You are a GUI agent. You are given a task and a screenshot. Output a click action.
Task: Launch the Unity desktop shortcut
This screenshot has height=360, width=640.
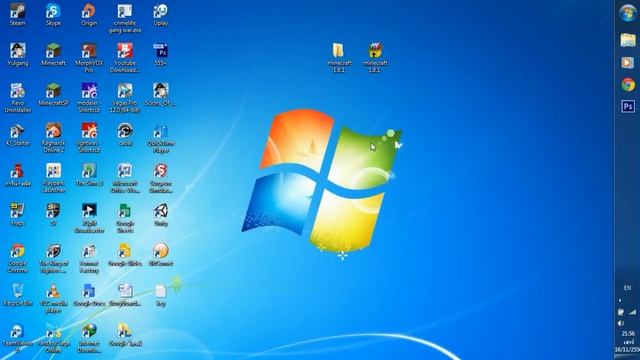(161, 214)
